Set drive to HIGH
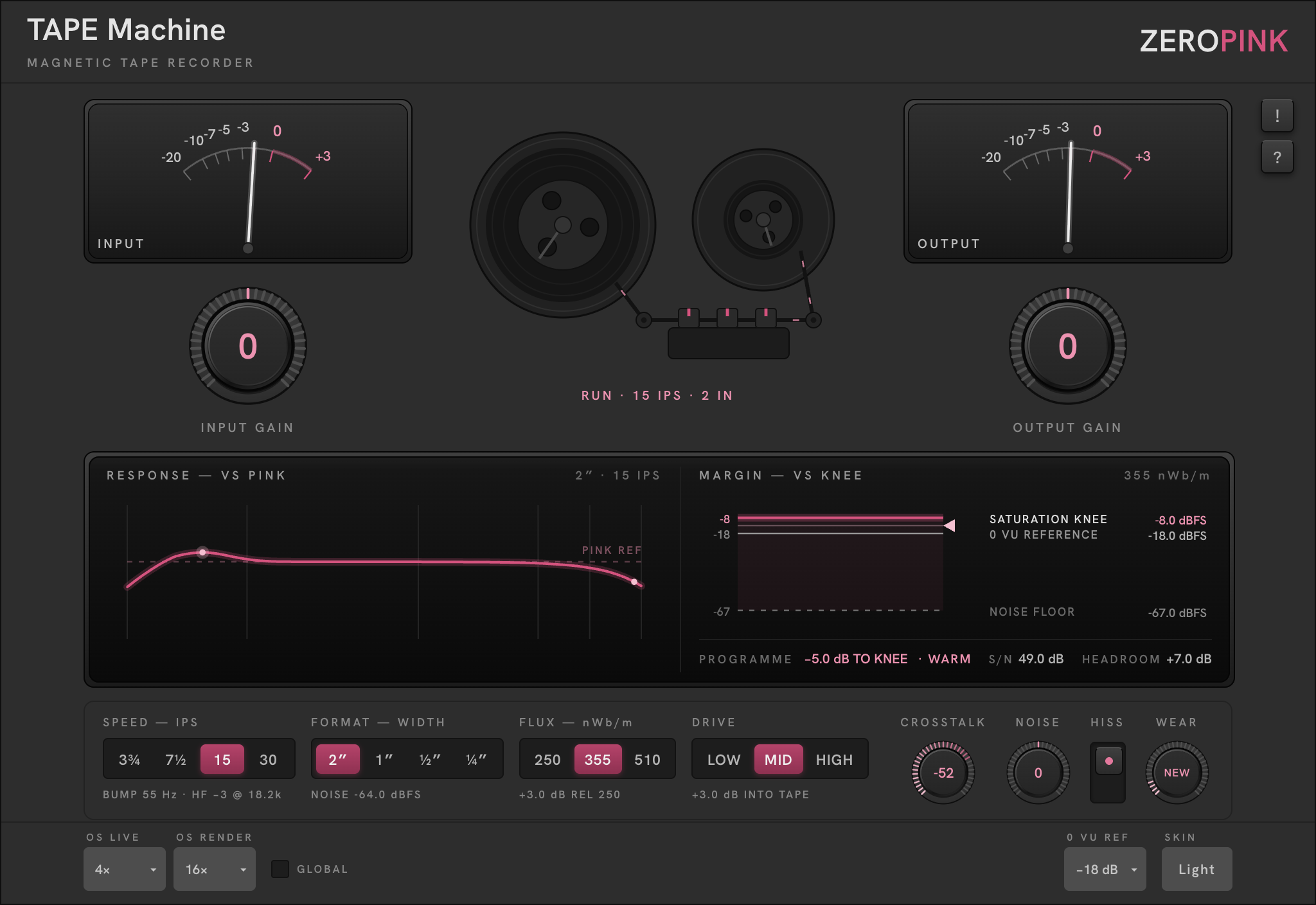This screenshot has height=905, width=1316. point(834,760)
